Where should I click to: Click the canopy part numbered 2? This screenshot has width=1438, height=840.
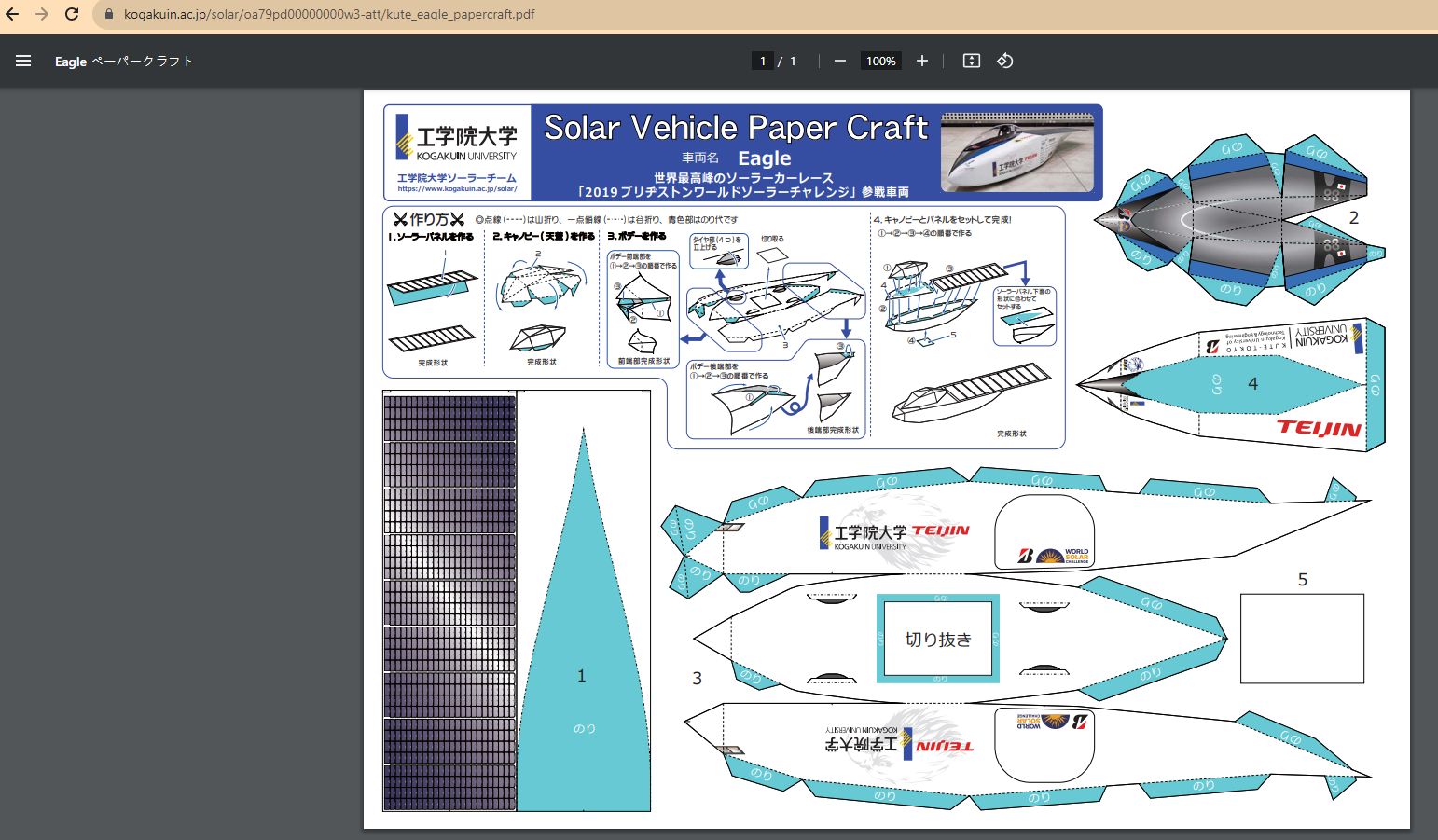pos(1240,220)
